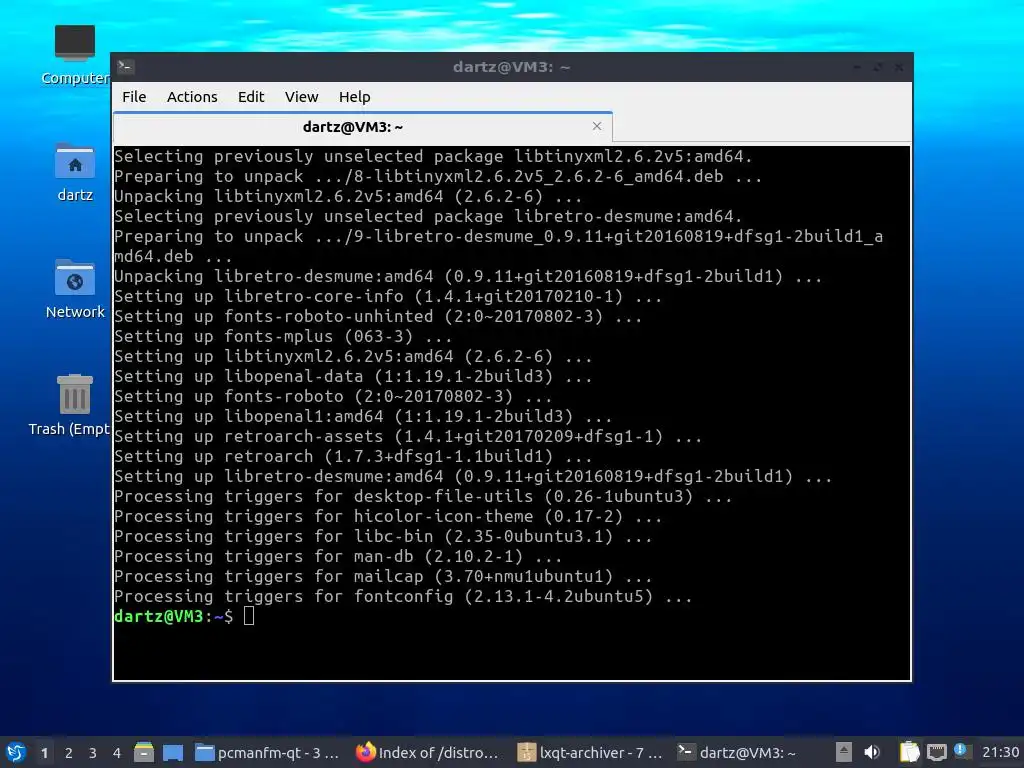The height and width of the screenshot is (768, 1024).
Task: Switch to workspace 3
Action: [x=93, y=753]
